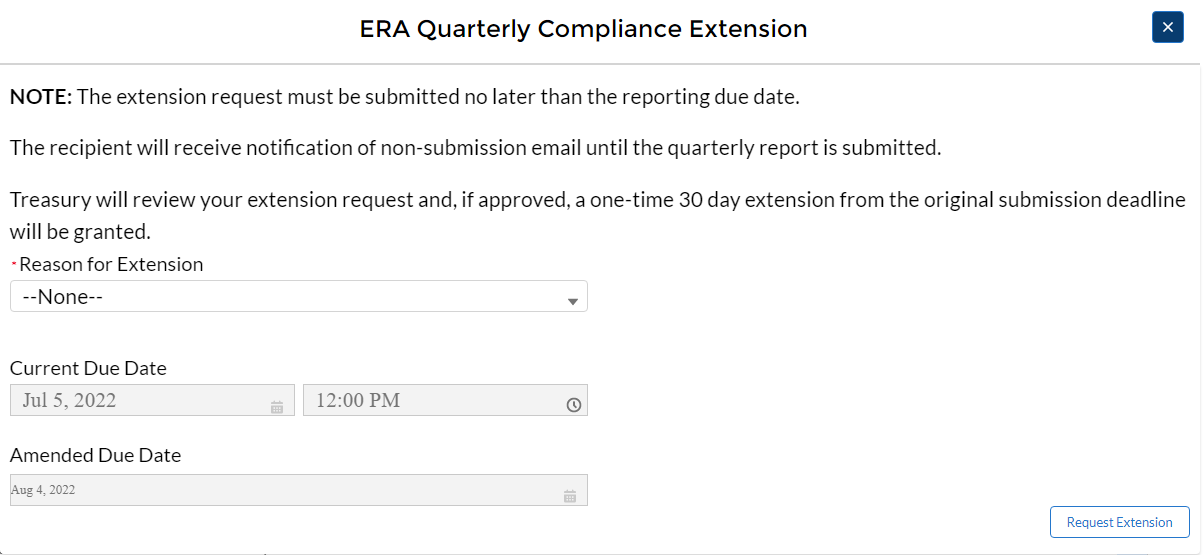This screenshot has height=555, width=1203.
Task: Select the Aug 4, 2022 amended date field
Action: tap(280, 490)
